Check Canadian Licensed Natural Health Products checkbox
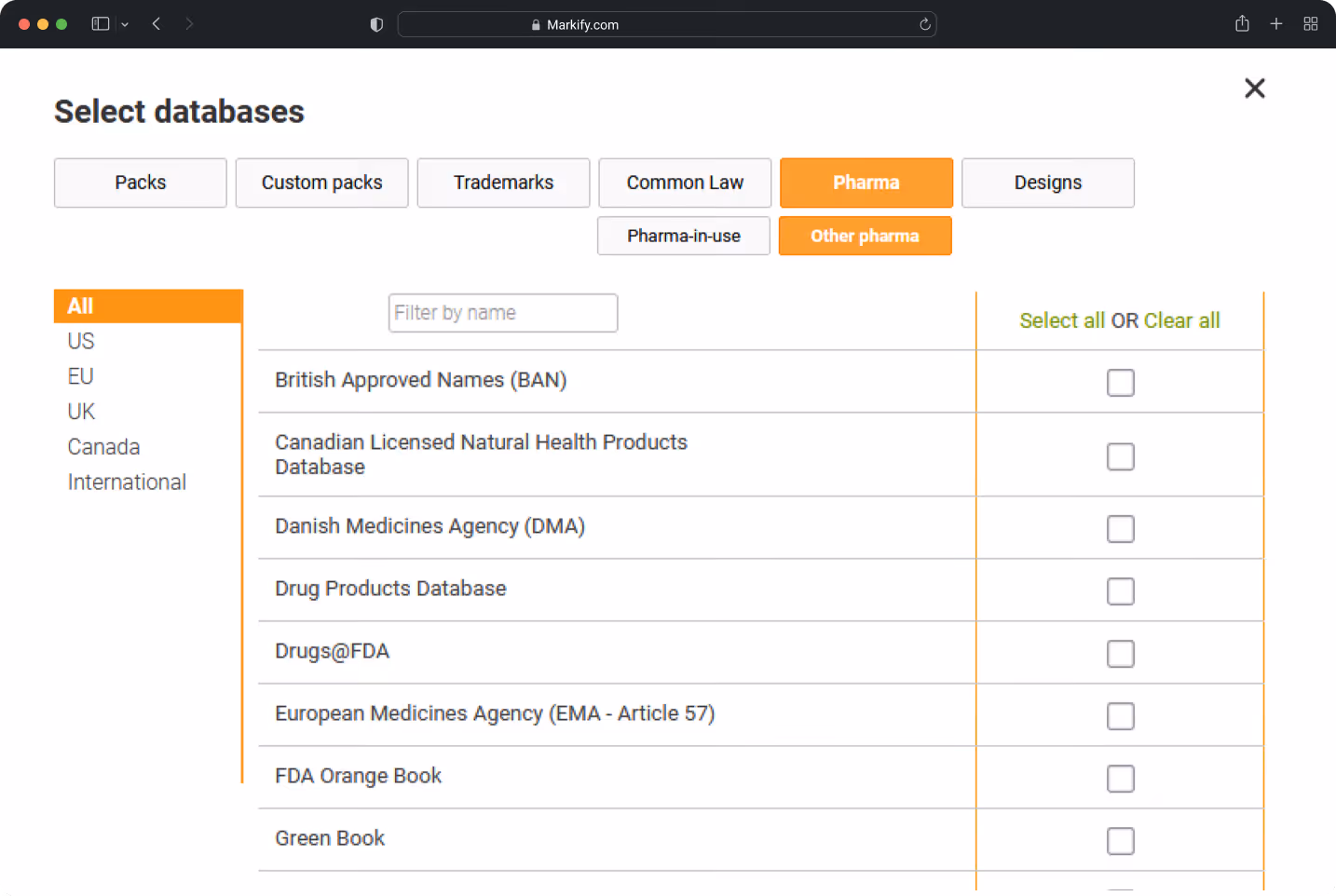The height and width of the screenshot is (896, 1336). pos(1120,456)
